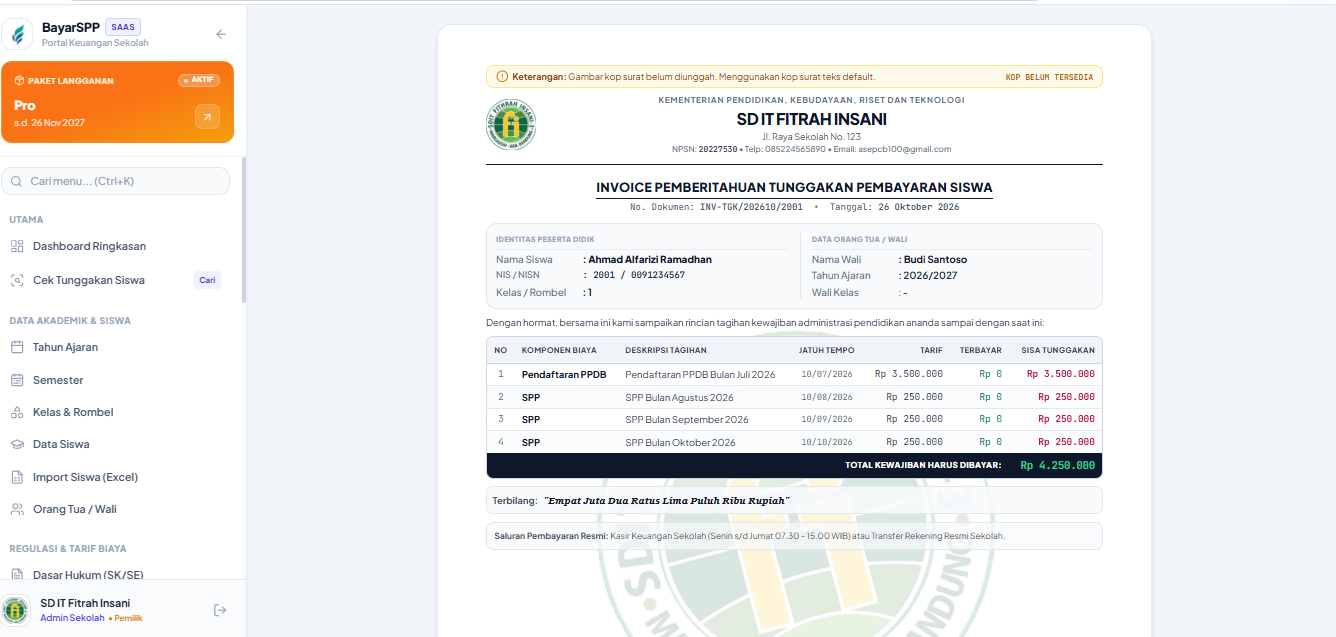Click the Dashboard Ringkasan grid icon
The image size is (1336, 637).
[17, 246]
